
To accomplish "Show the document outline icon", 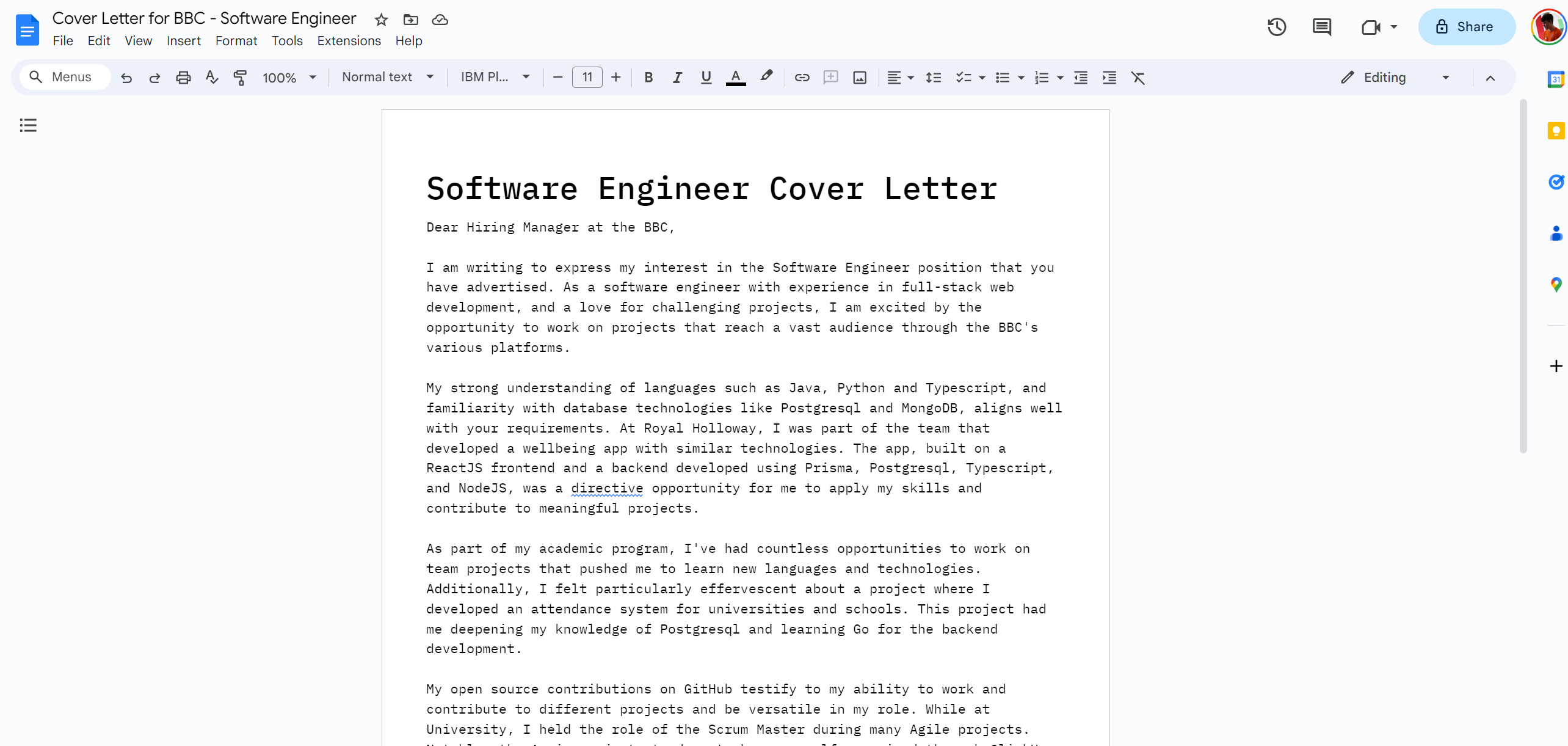I will click(x=28, y=125).
